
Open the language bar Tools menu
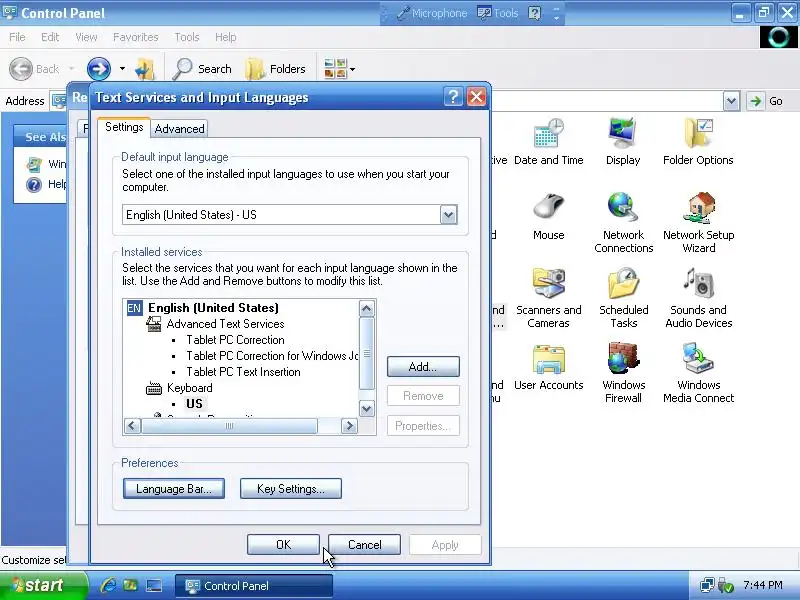click(x=497, y=13)
